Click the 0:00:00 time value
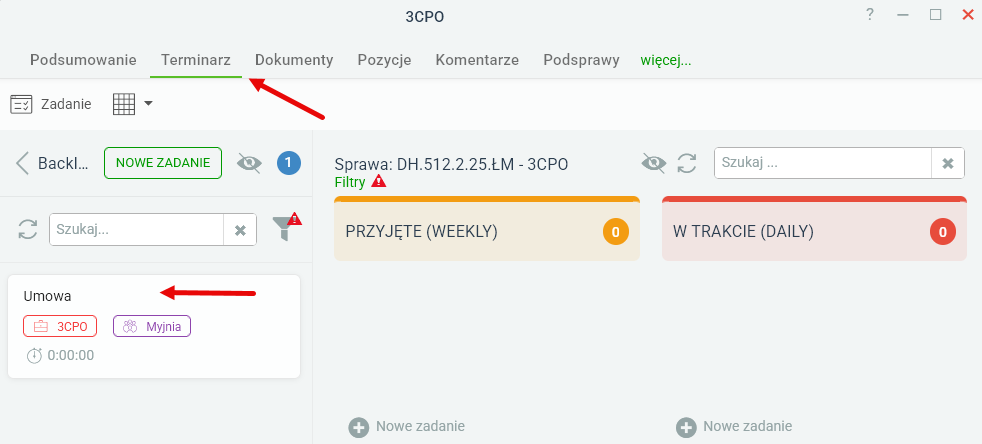The height and width of the screenshot is (444, 982). pyautogui.click(x=71, y=356)
